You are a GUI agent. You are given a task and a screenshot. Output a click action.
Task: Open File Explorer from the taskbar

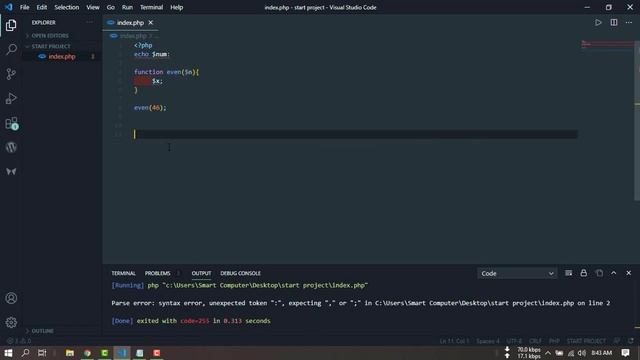[x=70, y=353]
